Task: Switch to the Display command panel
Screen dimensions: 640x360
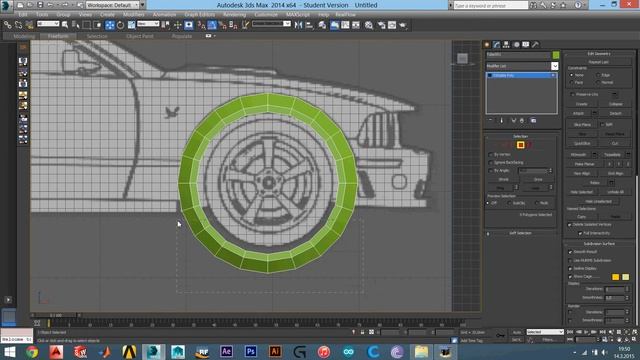Action: tap(526, 44)
